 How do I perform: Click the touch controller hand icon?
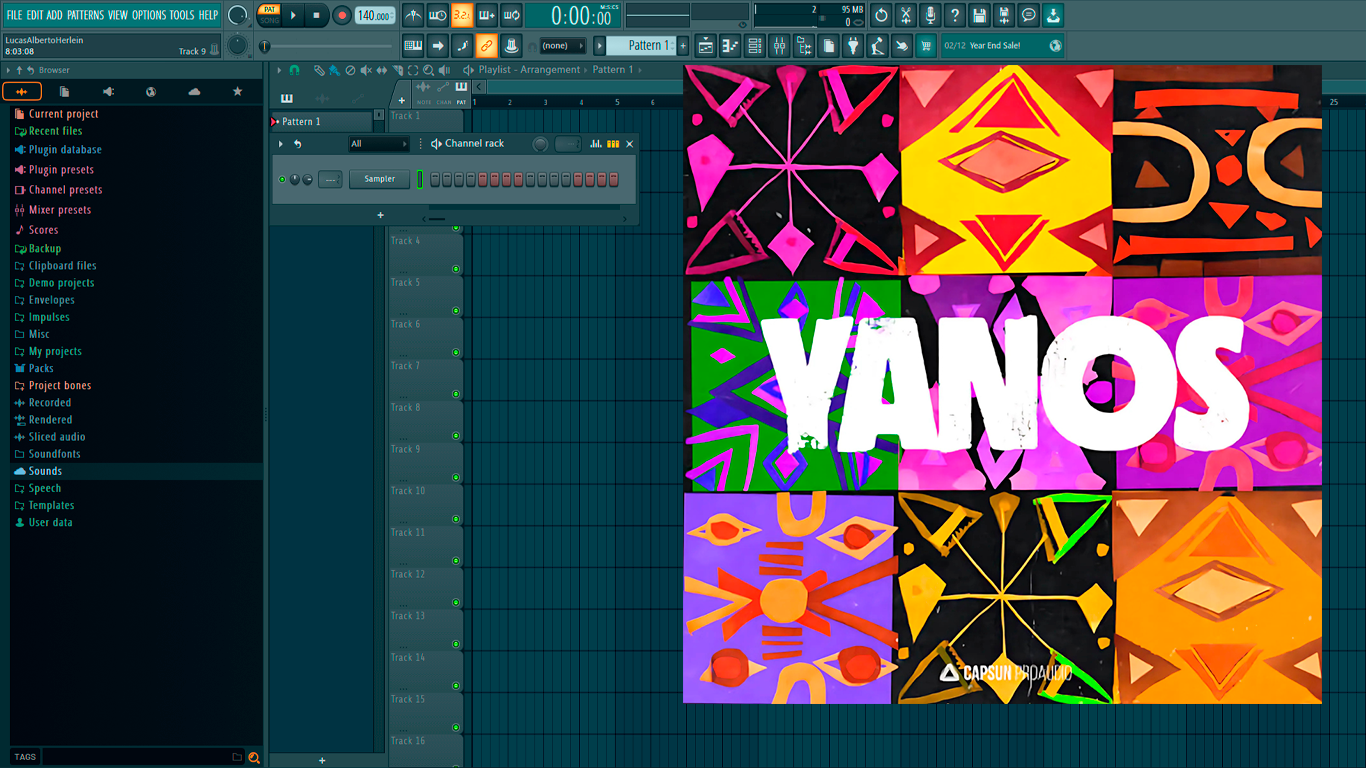click(x=902, y=45)
